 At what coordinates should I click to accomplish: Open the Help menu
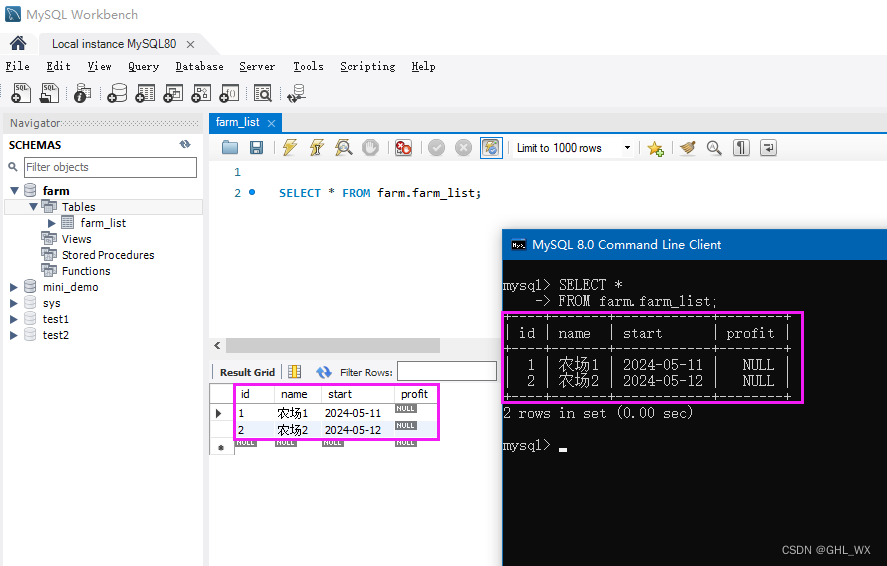click(423, 66)
